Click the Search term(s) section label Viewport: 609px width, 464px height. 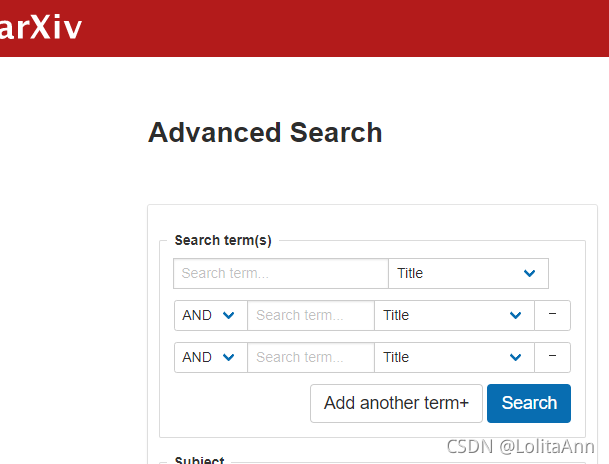click(223, 240)
